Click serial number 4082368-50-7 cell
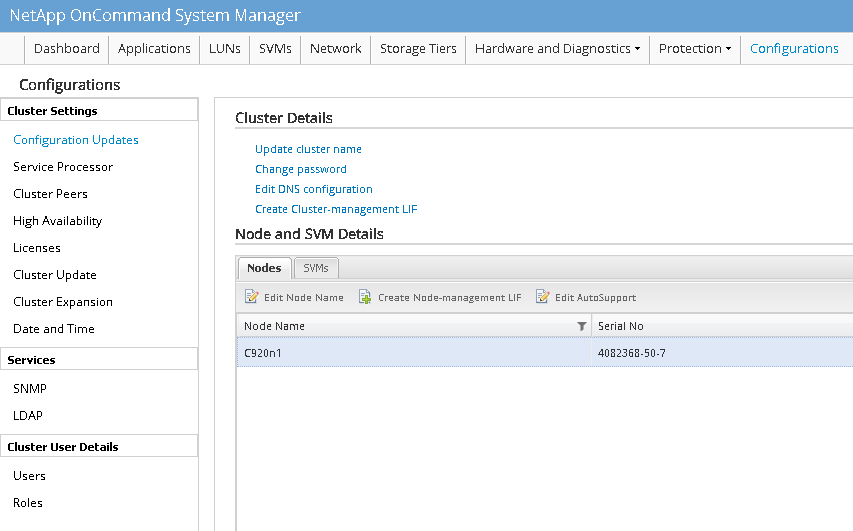853x531 pixels. tap(632, 353)
